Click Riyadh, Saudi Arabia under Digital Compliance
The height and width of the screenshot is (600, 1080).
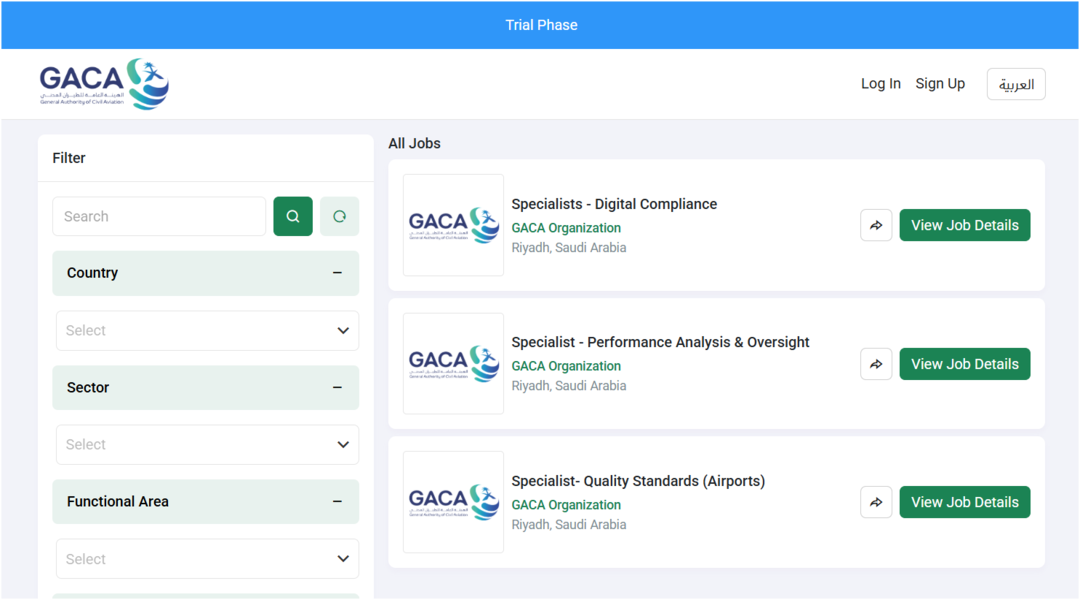(x=569, y=248)
